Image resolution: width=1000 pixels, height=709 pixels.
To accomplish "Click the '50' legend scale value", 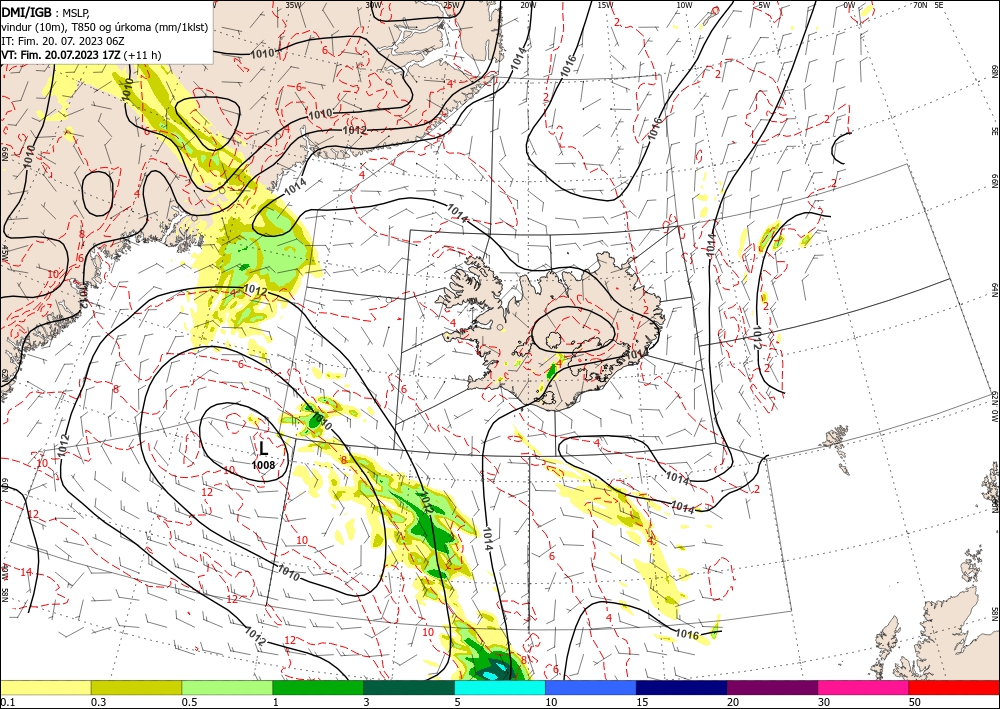I will click(x=915, y=702).
